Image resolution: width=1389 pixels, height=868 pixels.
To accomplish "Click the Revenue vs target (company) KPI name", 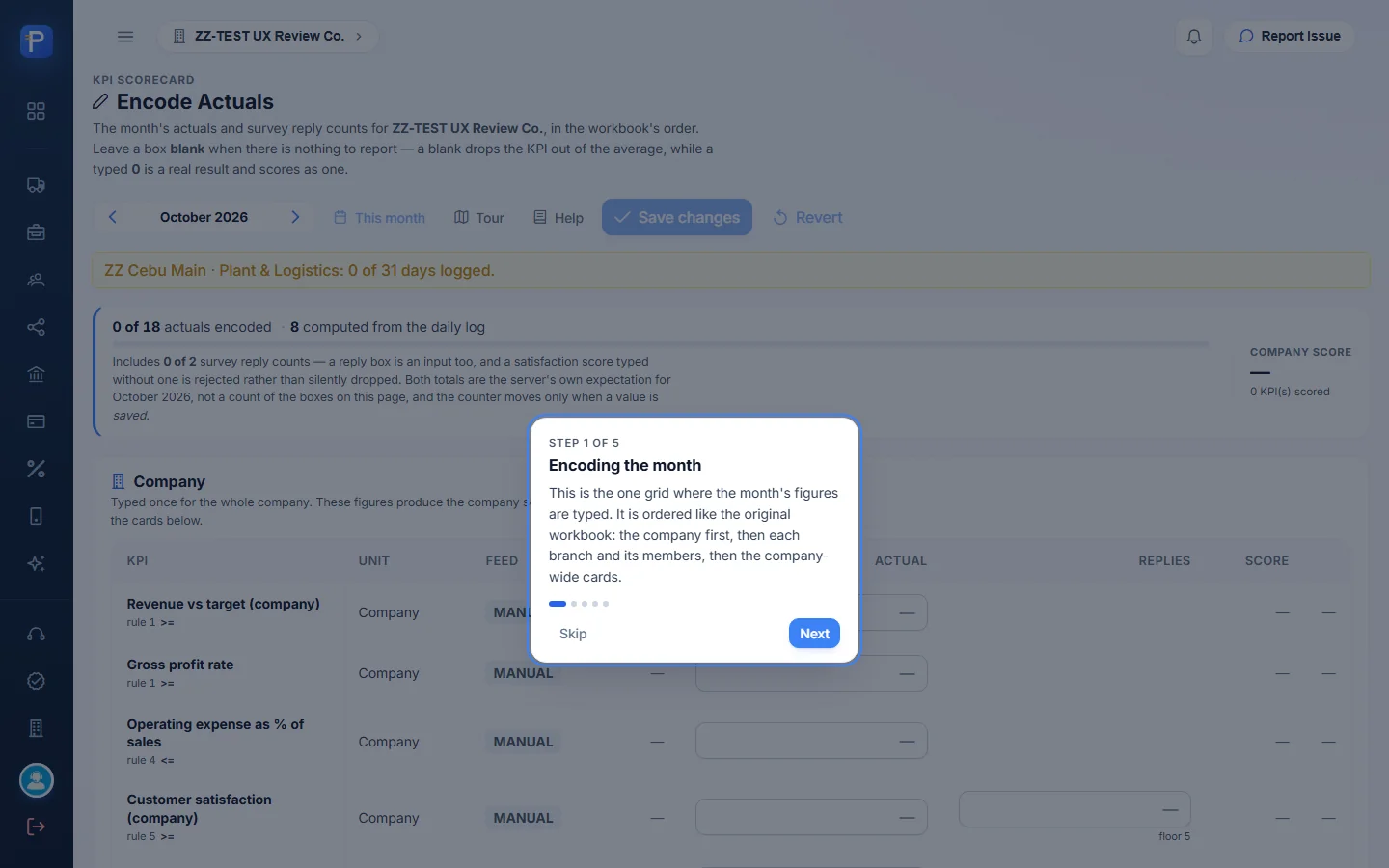I will click(x=223, y=604).
